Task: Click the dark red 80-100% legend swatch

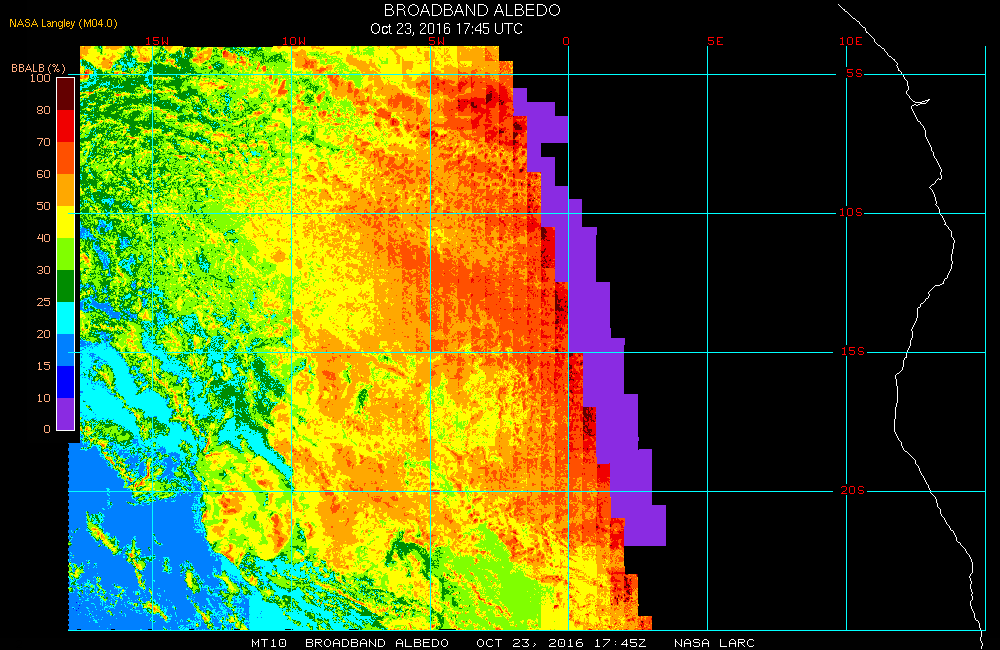Action: [64, 93]
